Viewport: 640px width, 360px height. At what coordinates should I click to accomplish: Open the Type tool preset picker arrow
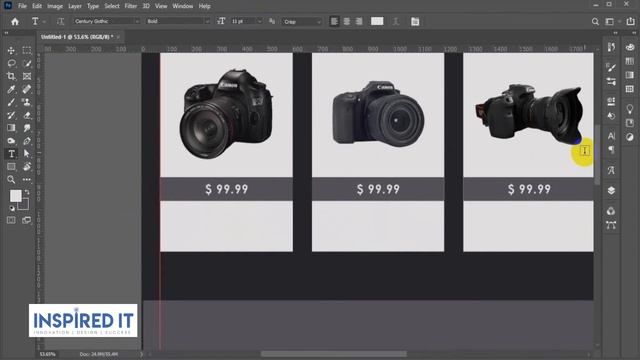(x=44, y=22)
